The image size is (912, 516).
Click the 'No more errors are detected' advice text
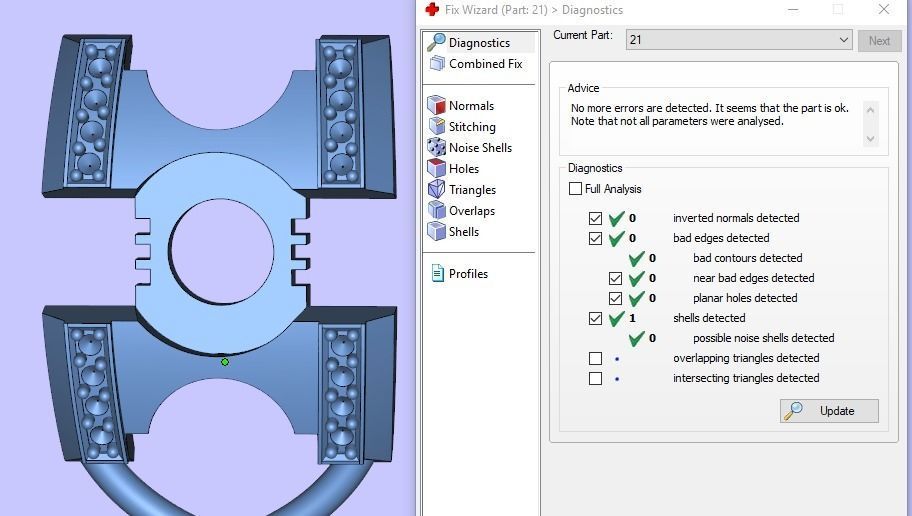tap(709, 115)
